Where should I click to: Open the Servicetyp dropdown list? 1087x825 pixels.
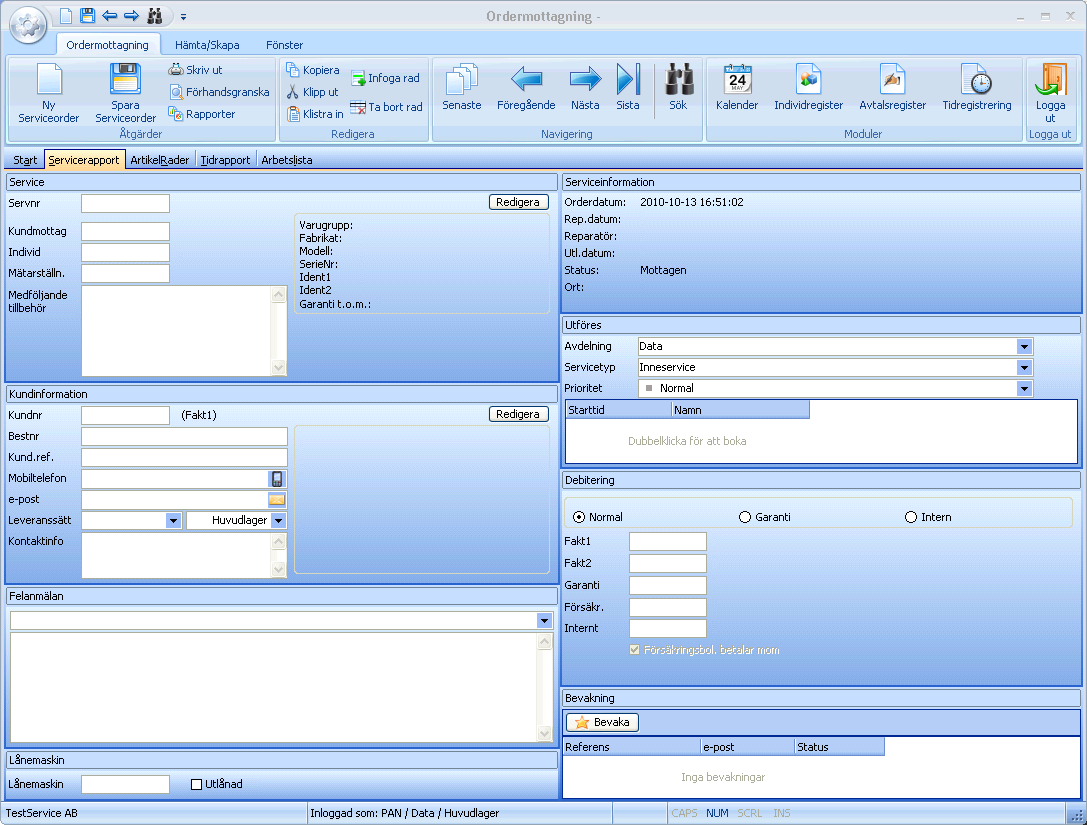[x=1024, y=367]
